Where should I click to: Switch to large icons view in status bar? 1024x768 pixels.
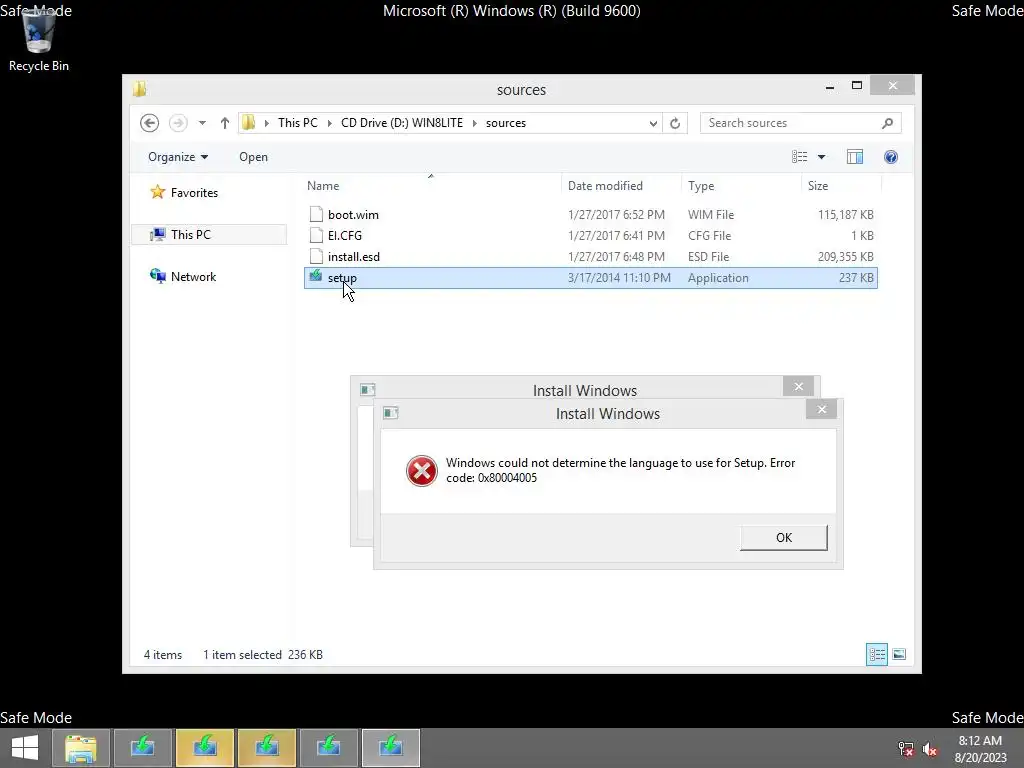pyautogui.click(x=899, y=654)
